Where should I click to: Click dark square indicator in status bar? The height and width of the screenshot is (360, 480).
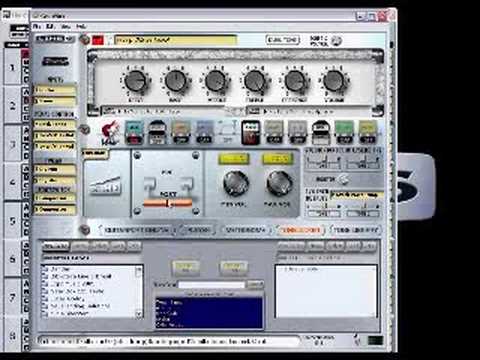[x=375, y=340]
